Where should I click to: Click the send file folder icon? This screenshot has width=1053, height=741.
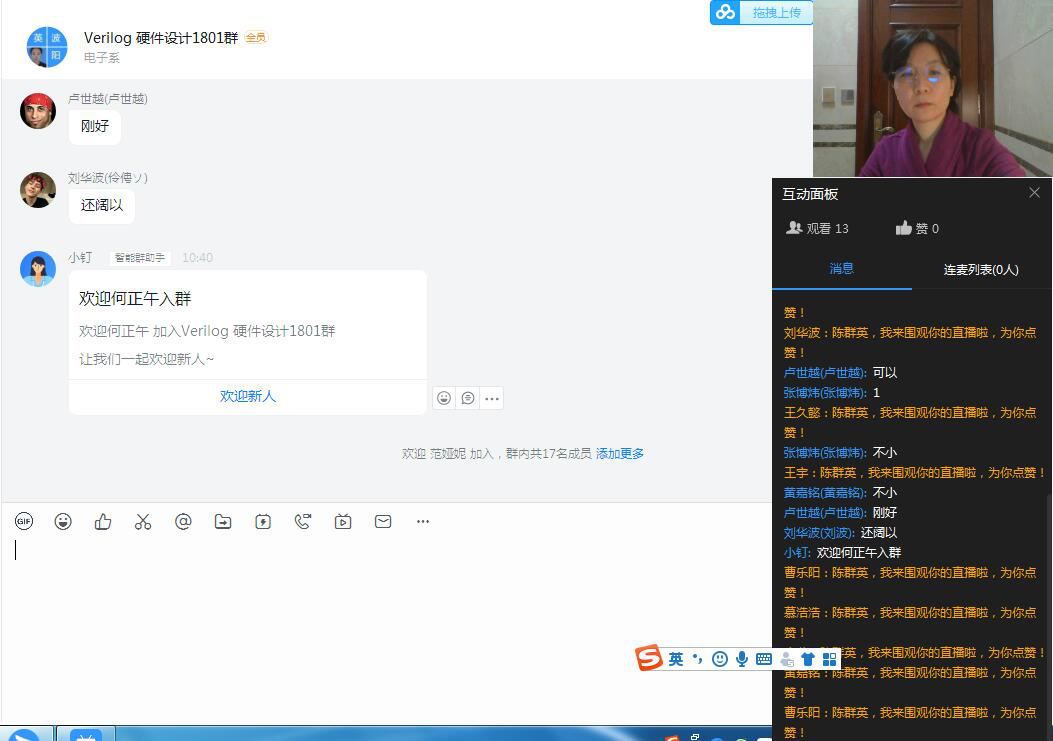click(223, 521)
